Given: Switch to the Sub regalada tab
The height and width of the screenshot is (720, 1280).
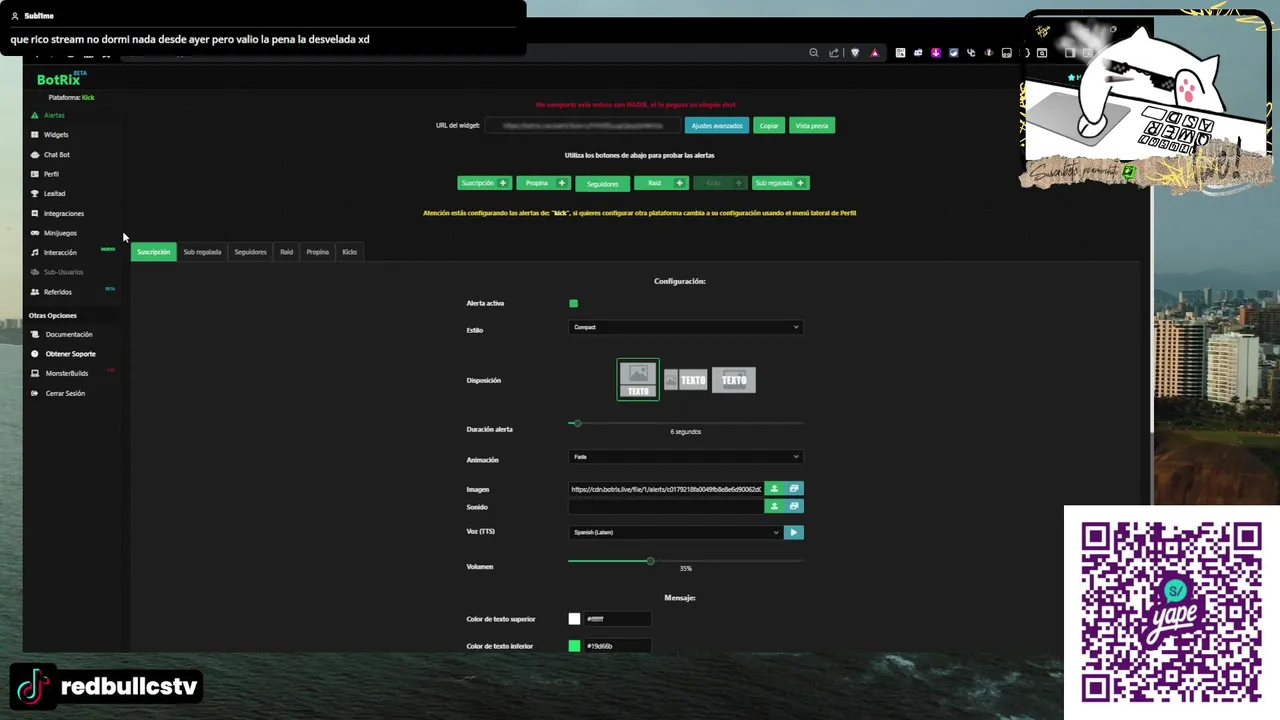Looking at the screenshot, I should pyautogui.click(x=202, y=252).
